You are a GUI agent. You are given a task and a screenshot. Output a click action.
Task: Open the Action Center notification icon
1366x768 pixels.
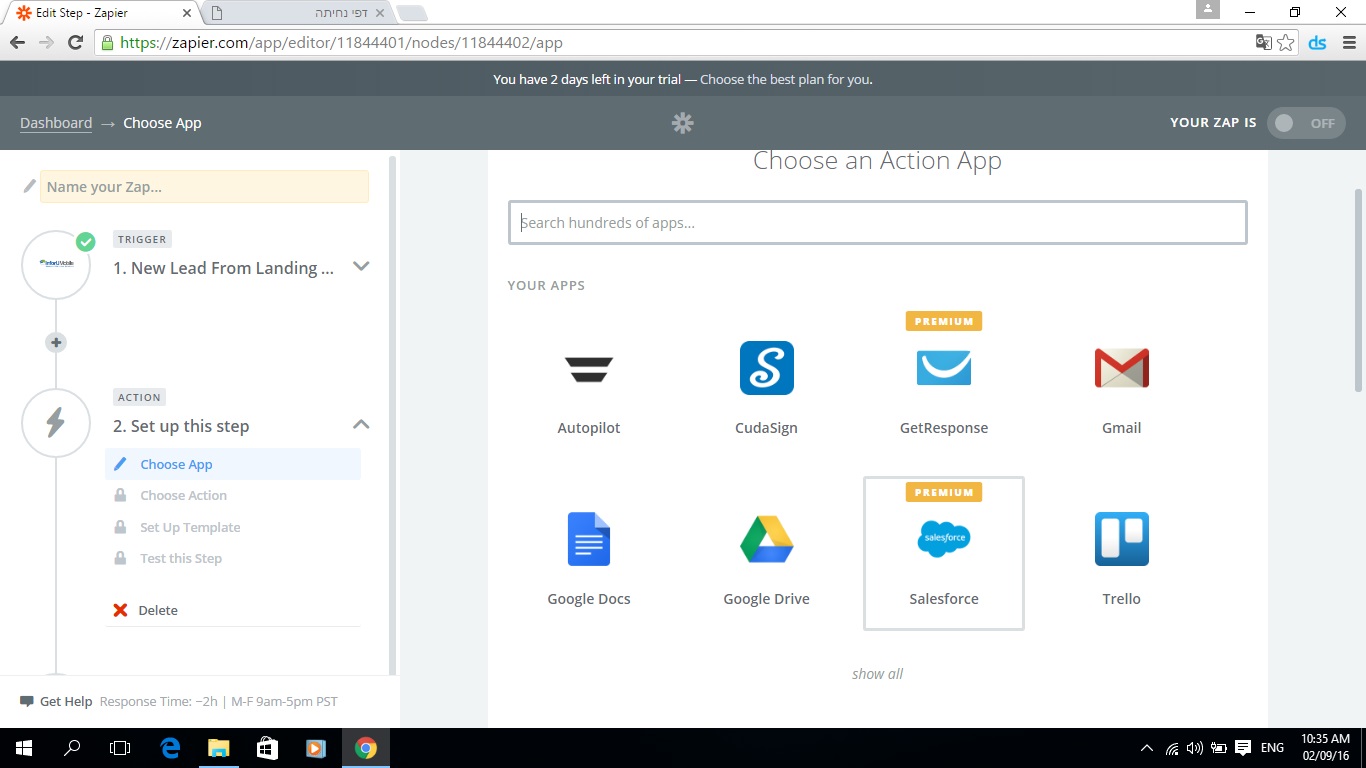(1243, 748)
